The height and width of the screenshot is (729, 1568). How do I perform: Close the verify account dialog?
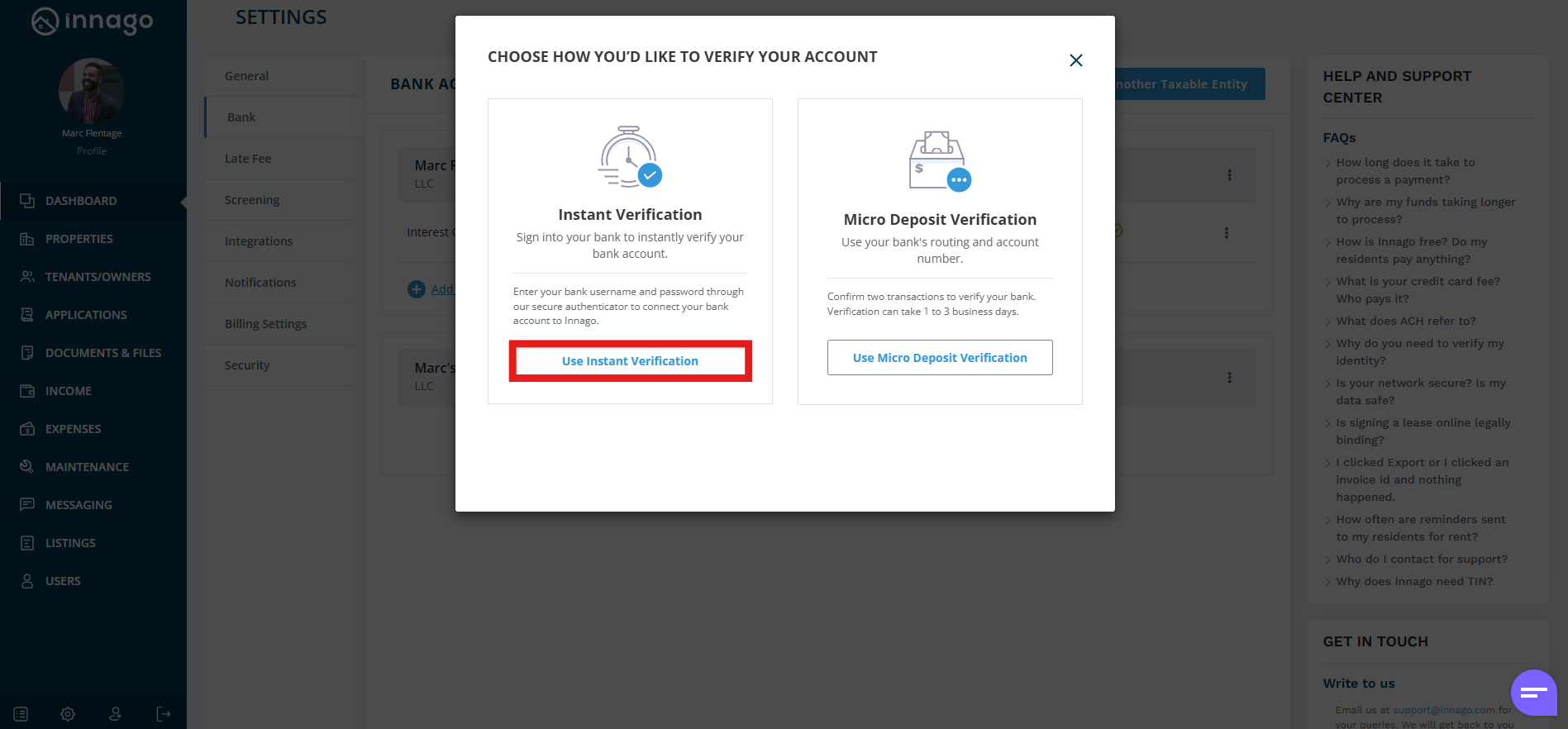point(1075,60)
